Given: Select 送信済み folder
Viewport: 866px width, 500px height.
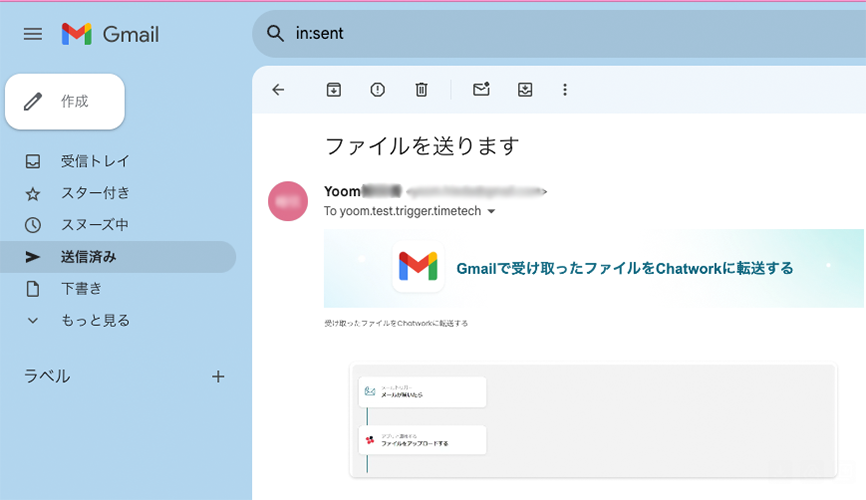Looking at the screenshot, I should click(118, 257).
